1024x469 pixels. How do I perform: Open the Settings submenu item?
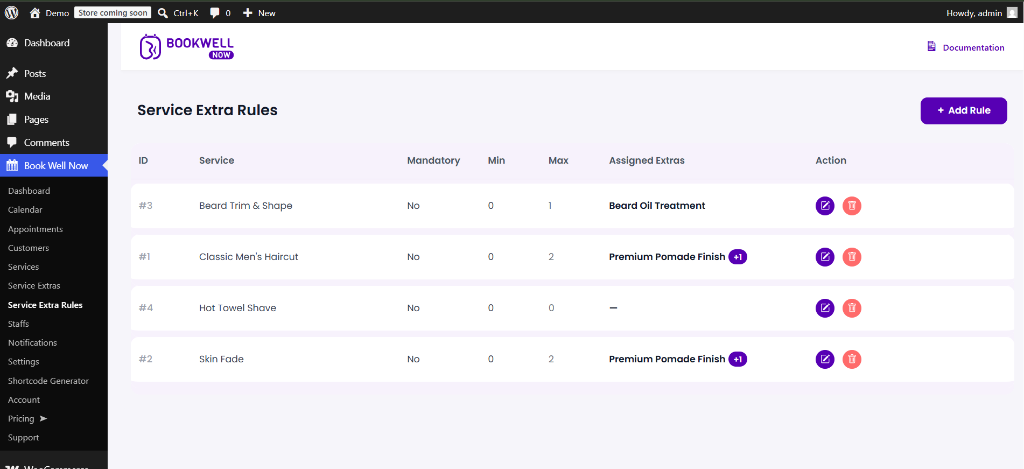(x=24, y=361)
